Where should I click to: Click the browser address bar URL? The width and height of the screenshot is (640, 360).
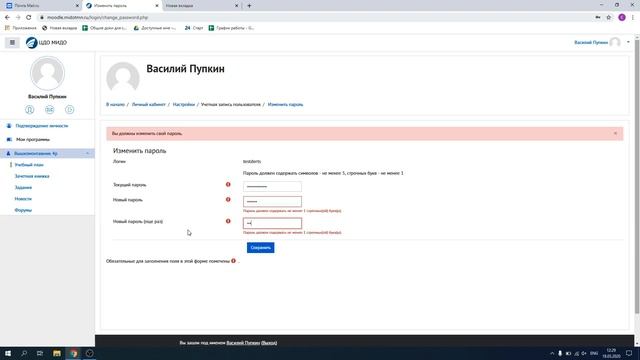(98, 18)
